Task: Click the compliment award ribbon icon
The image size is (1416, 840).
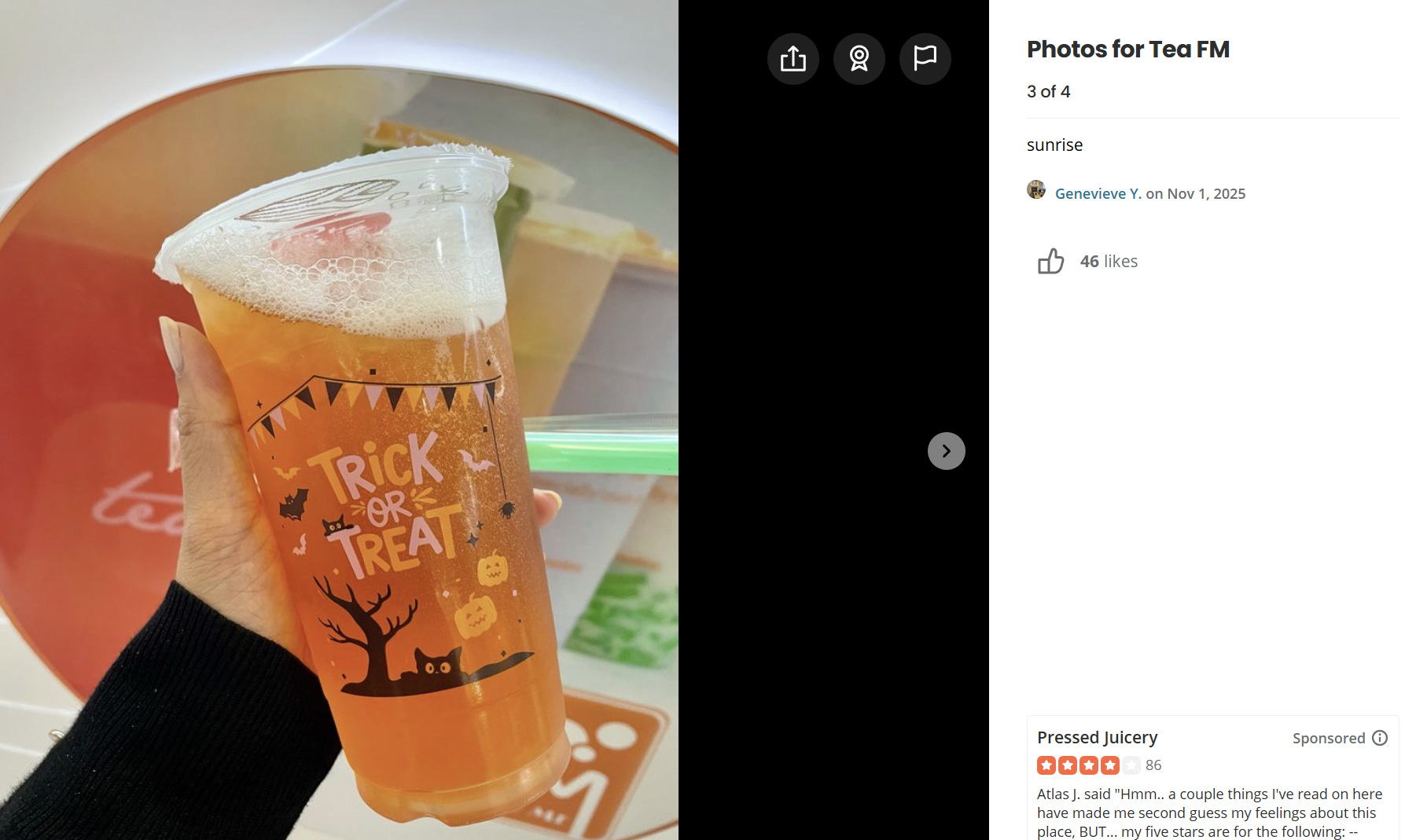Action: (x=859, y=59)
